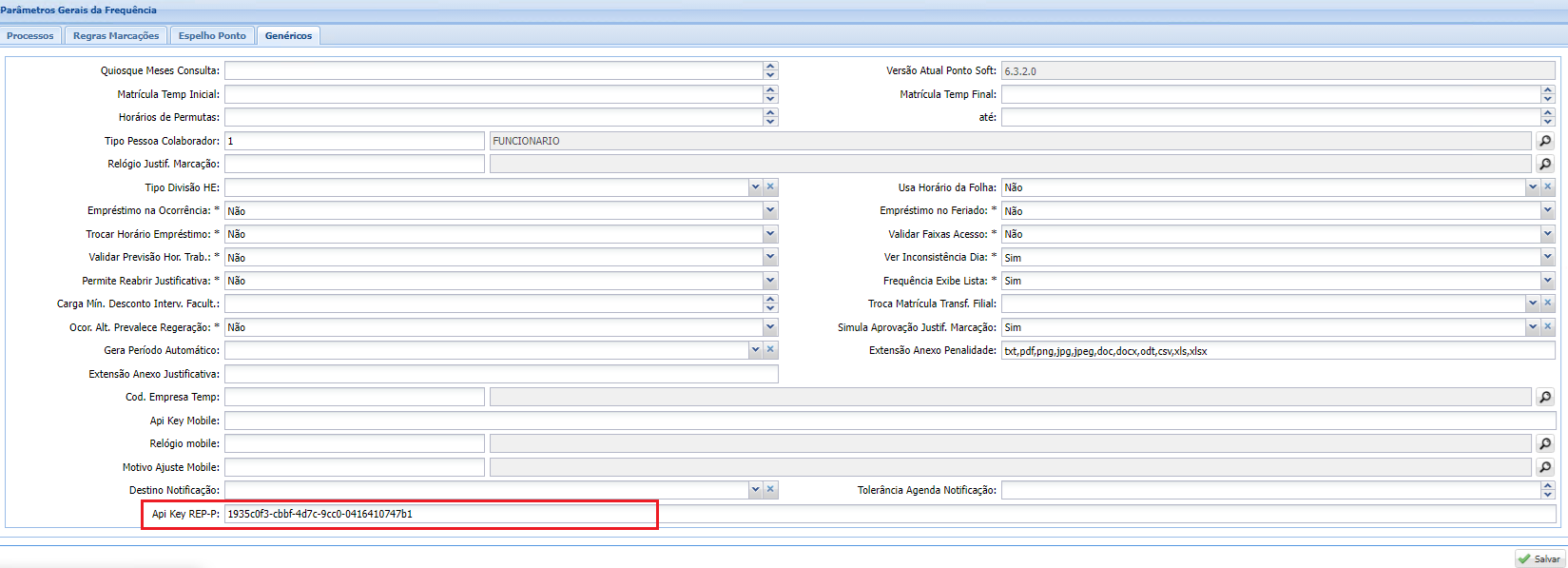The image size is (1568, 568).
Task: Clear the Destino Notificação selection
Action: (x=771, y=490)
